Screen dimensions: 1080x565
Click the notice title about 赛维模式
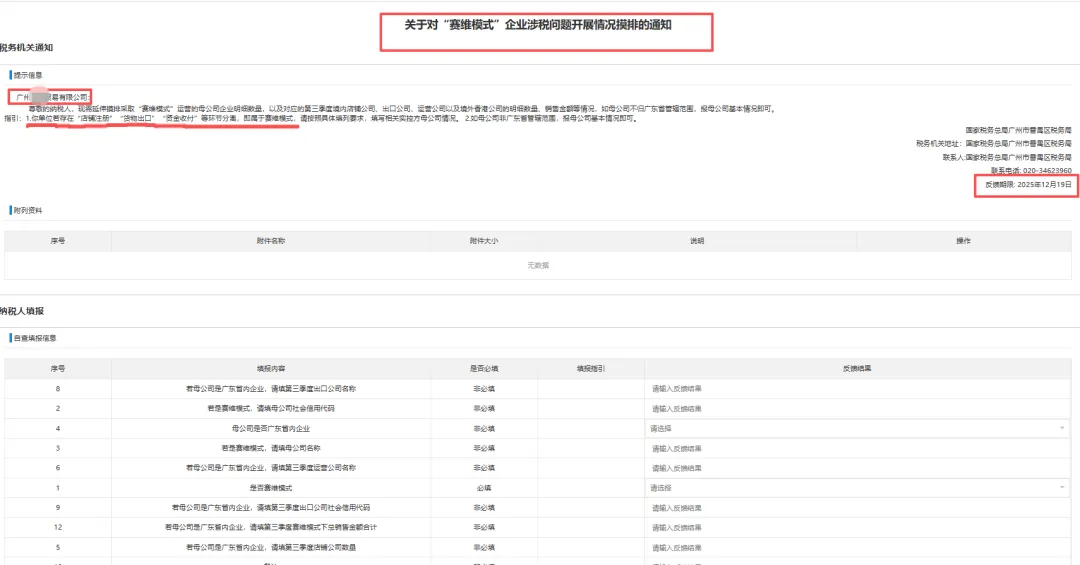click(538, 25)
